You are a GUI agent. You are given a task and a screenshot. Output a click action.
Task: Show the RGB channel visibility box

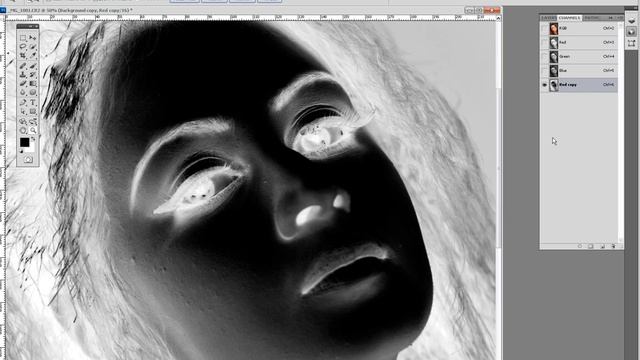544,29
